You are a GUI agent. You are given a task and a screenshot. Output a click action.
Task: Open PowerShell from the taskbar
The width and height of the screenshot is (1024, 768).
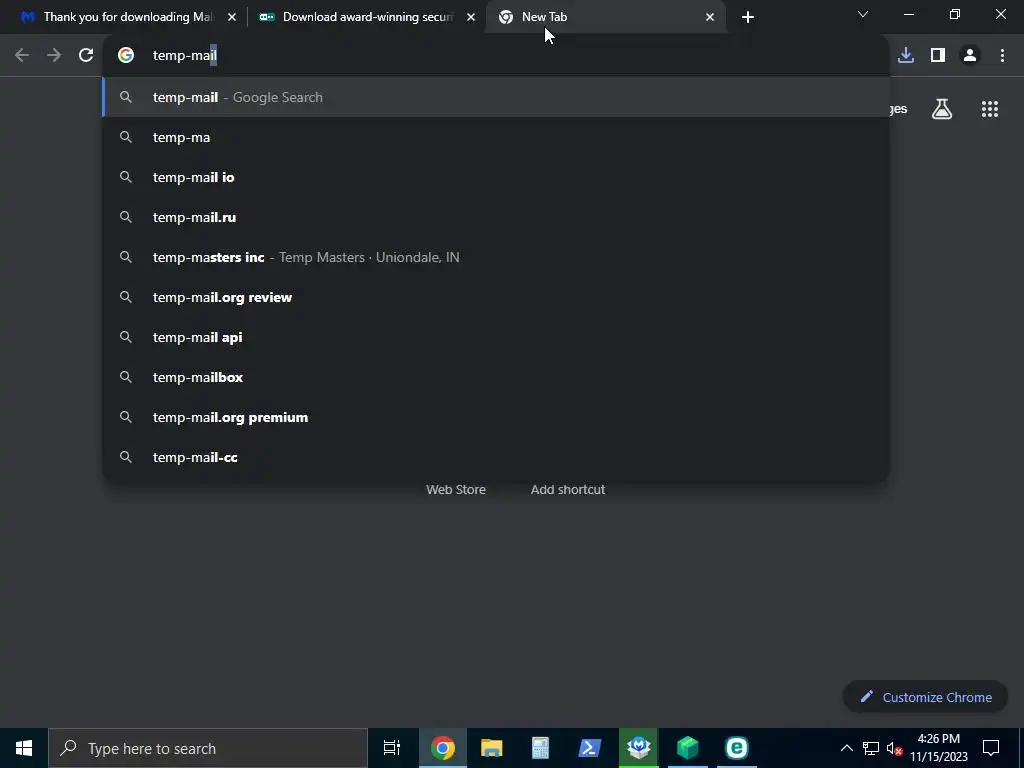click(x=589, y=748)
